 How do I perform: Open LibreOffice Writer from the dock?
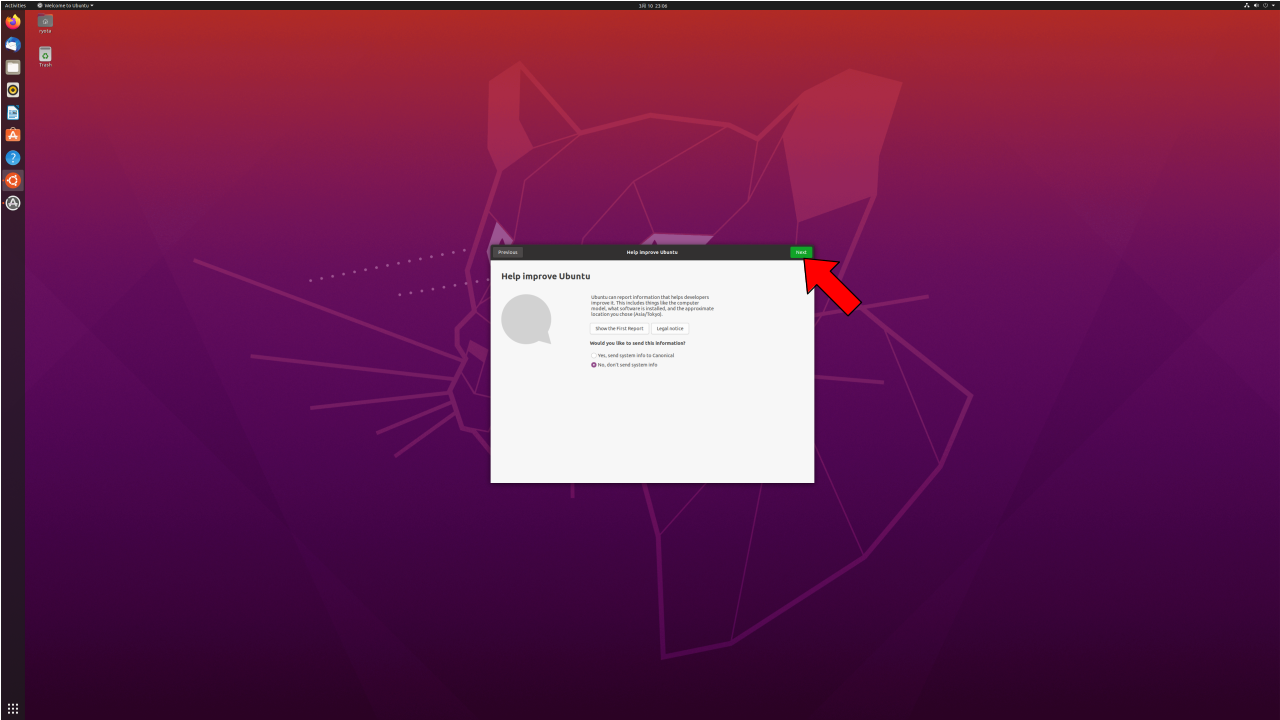pyautogui.click(x=13, y=113)
